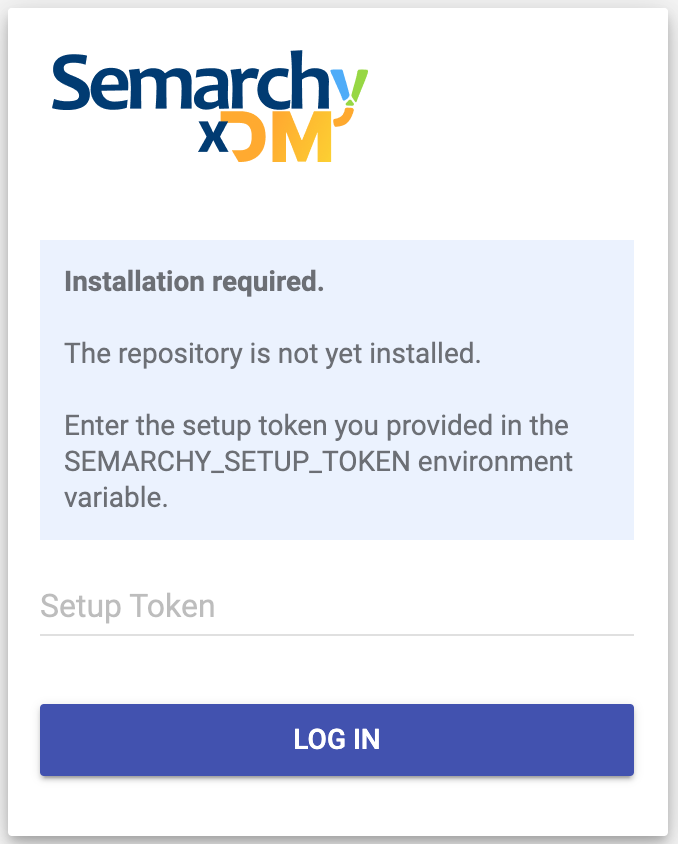Click the underline below Setup Token field
The width and height of the screenshot is (678, 844).
[336, 634]
